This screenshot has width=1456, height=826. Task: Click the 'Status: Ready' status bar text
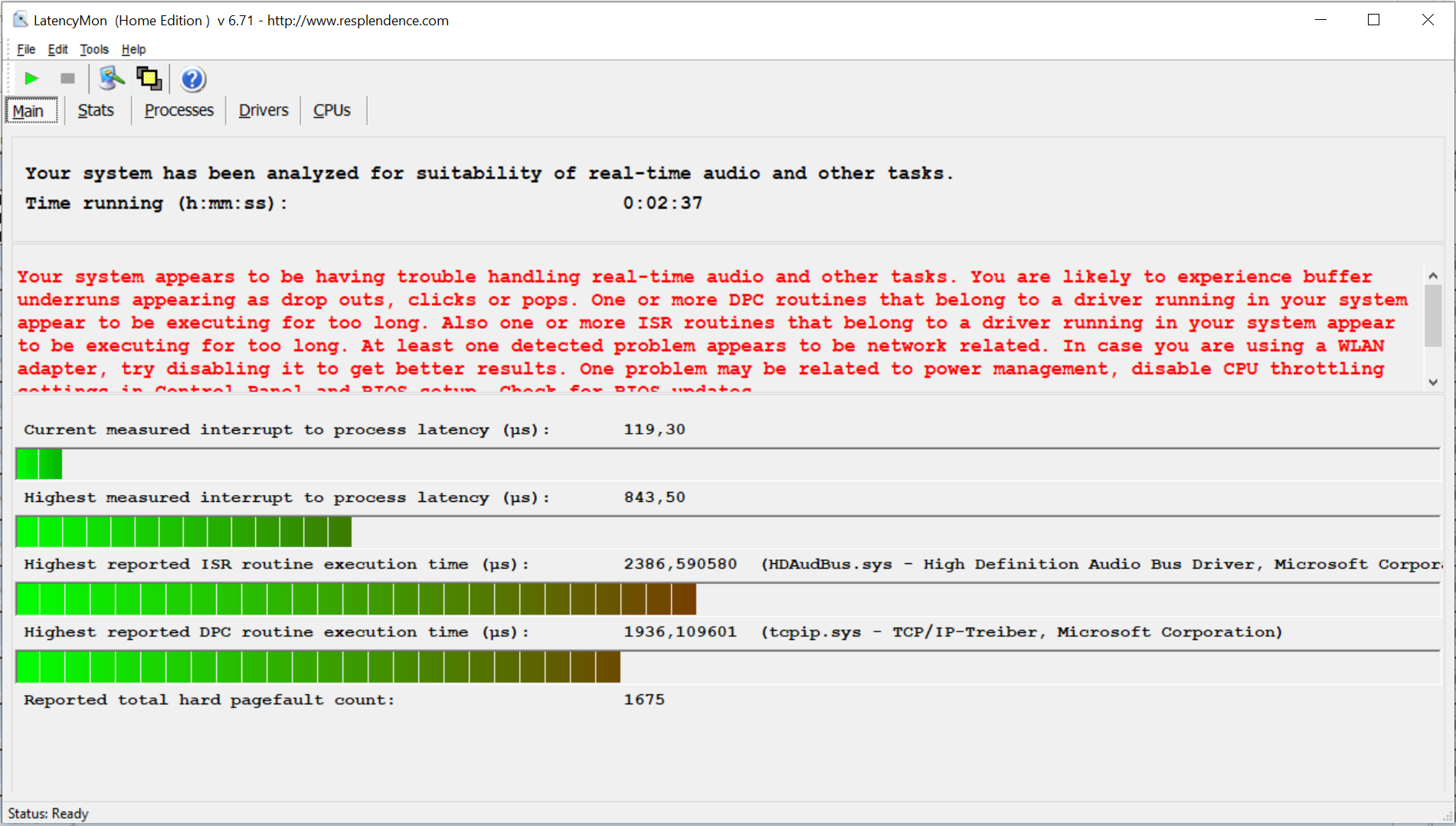(x=48, y=814)
